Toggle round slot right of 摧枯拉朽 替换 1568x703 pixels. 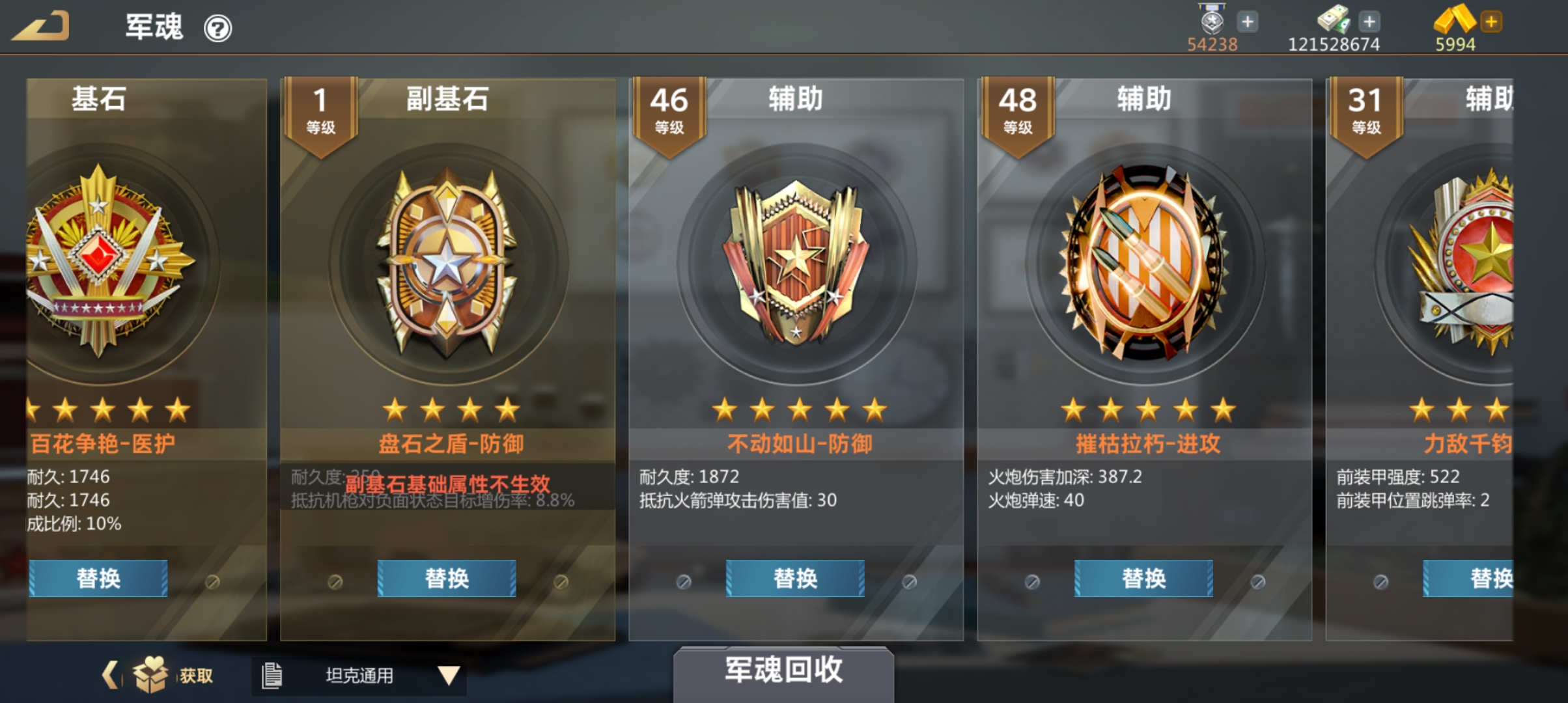coord(1258,582)
